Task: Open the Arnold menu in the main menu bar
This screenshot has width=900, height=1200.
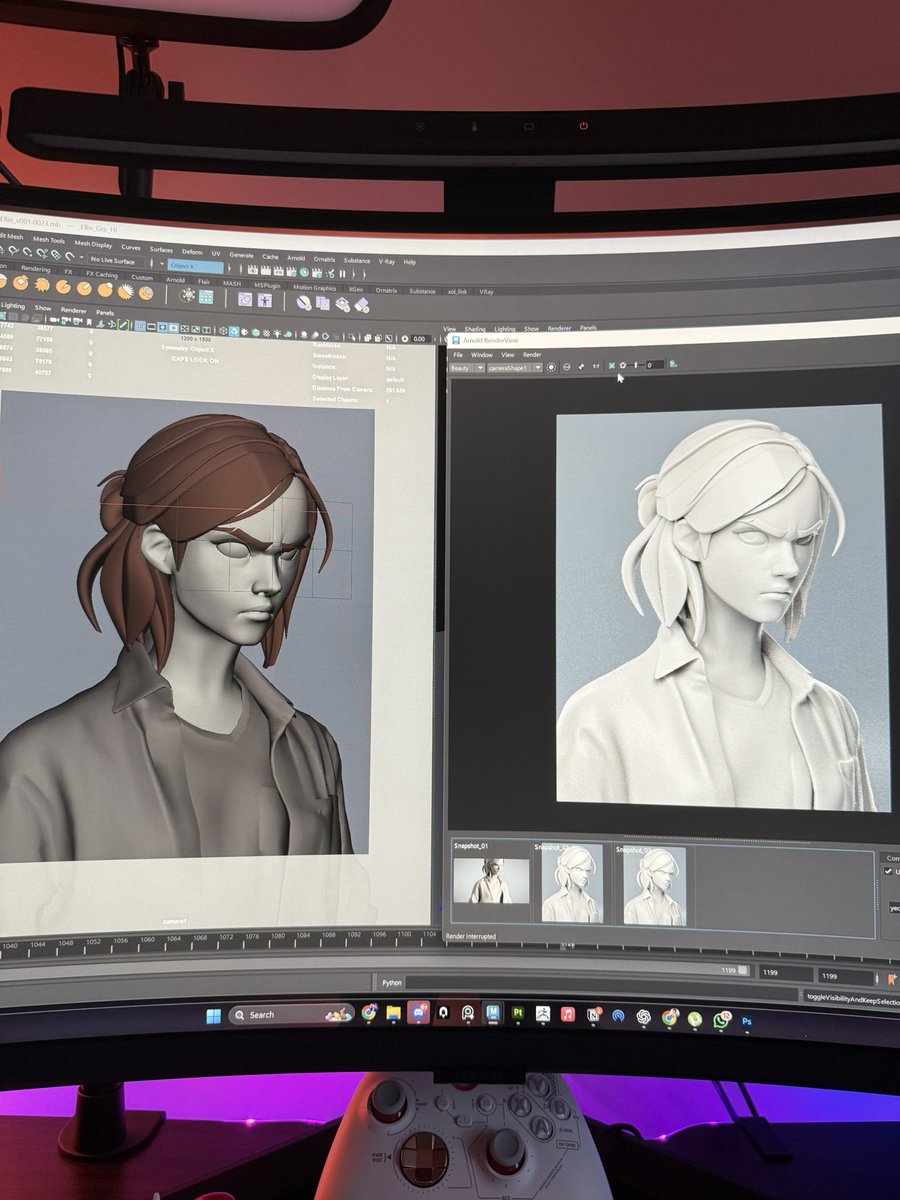Action: coord(296,258)
